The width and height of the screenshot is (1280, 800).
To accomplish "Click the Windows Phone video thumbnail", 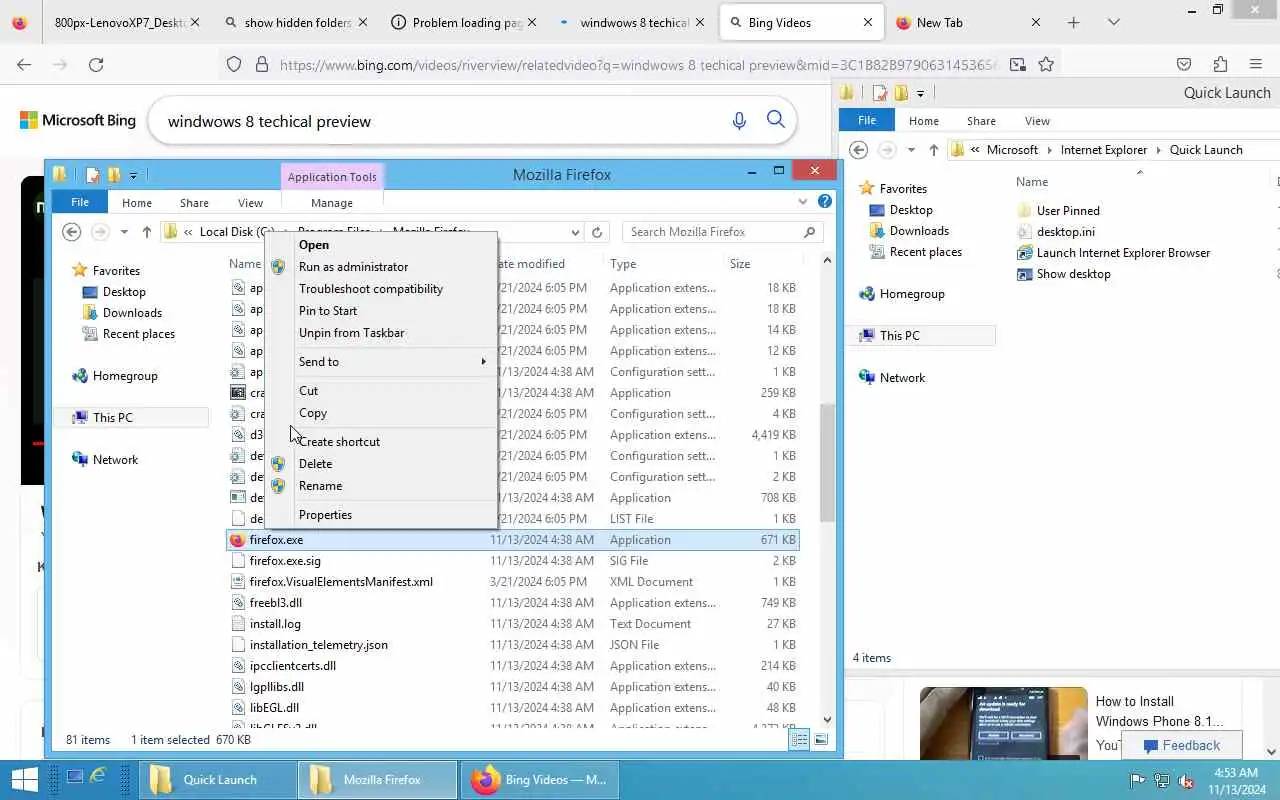I will point(1003,723).
